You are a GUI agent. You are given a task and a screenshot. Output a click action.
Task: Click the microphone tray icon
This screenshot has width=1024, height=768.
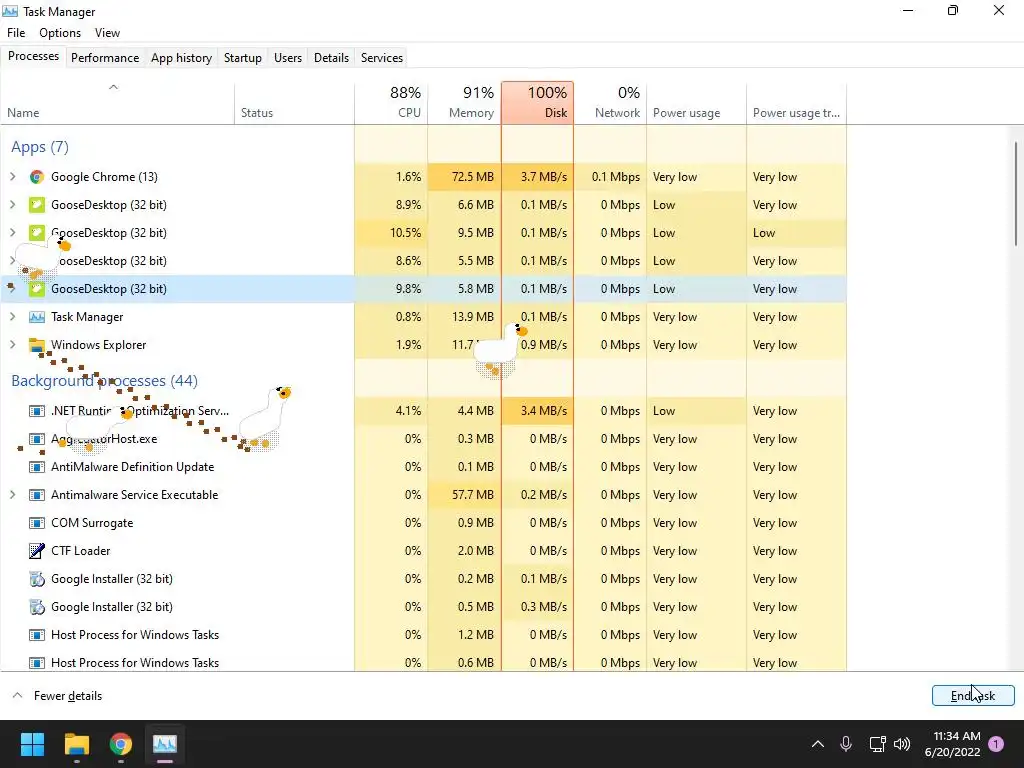pyautogui.click(x=846, y=744)
